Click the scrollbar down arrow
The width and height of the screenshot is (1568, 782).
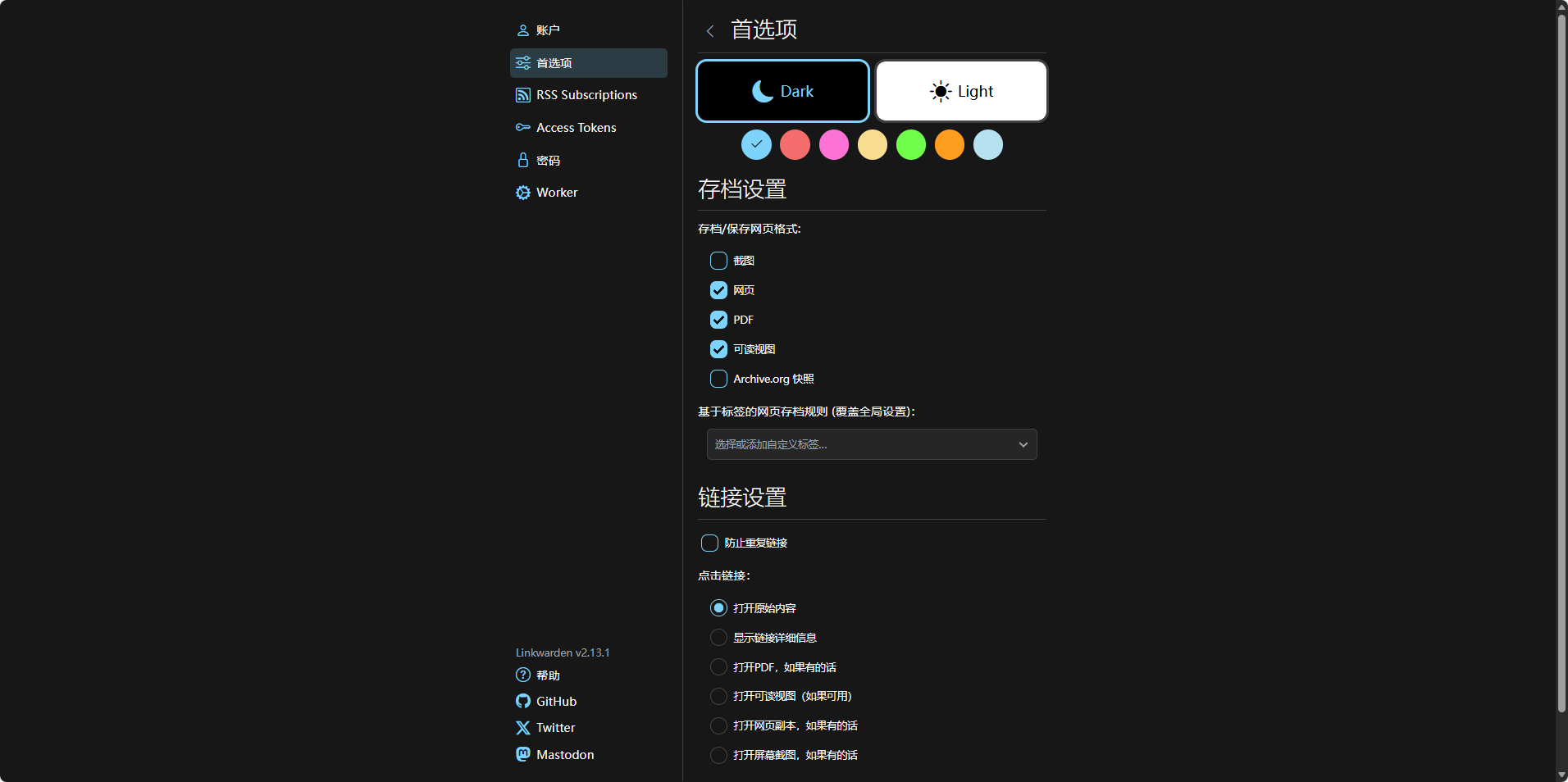(x=1561, y=775)
